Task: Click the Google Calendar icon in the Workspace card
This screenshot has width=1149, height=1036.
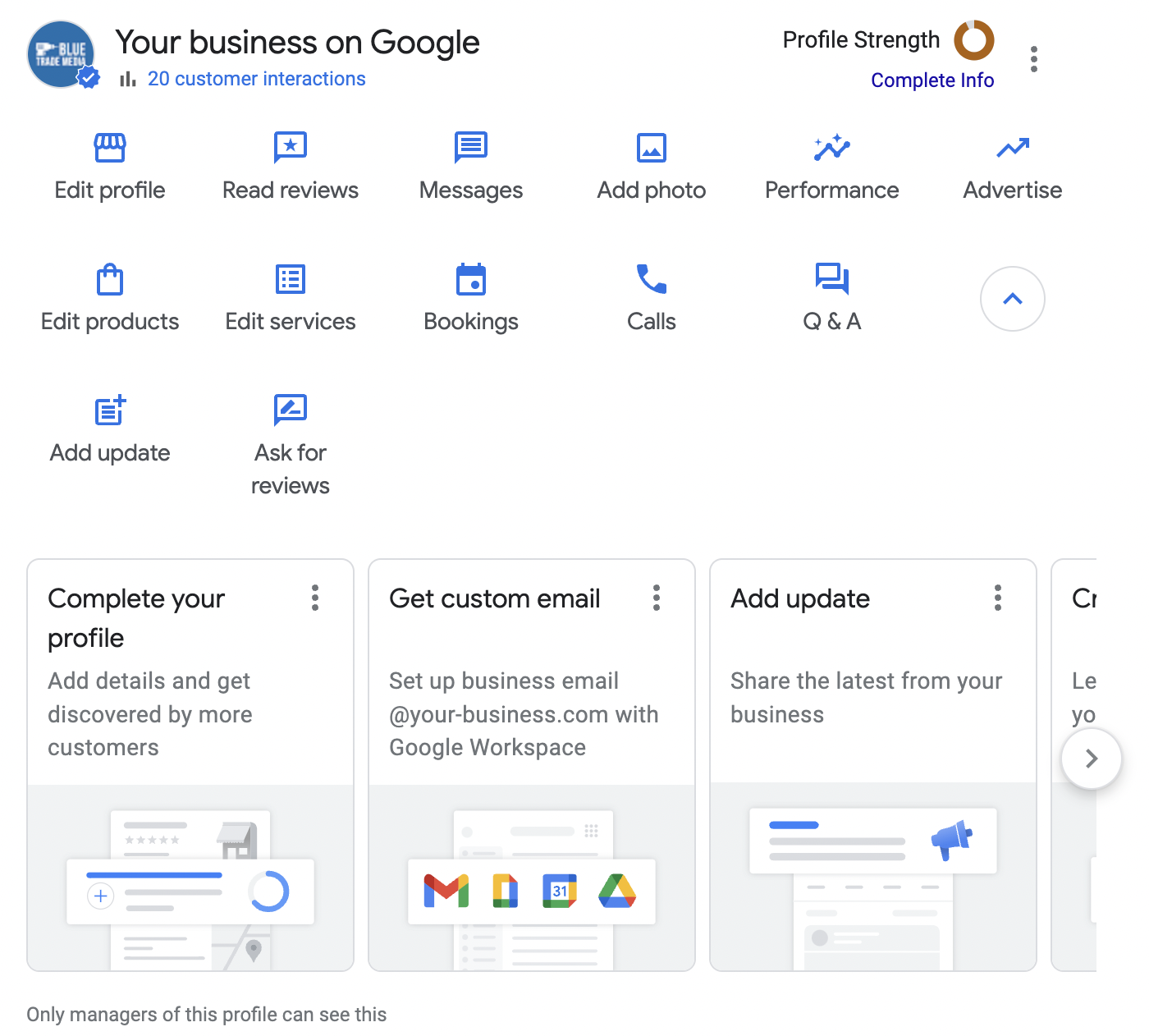Action: [560, 892]
